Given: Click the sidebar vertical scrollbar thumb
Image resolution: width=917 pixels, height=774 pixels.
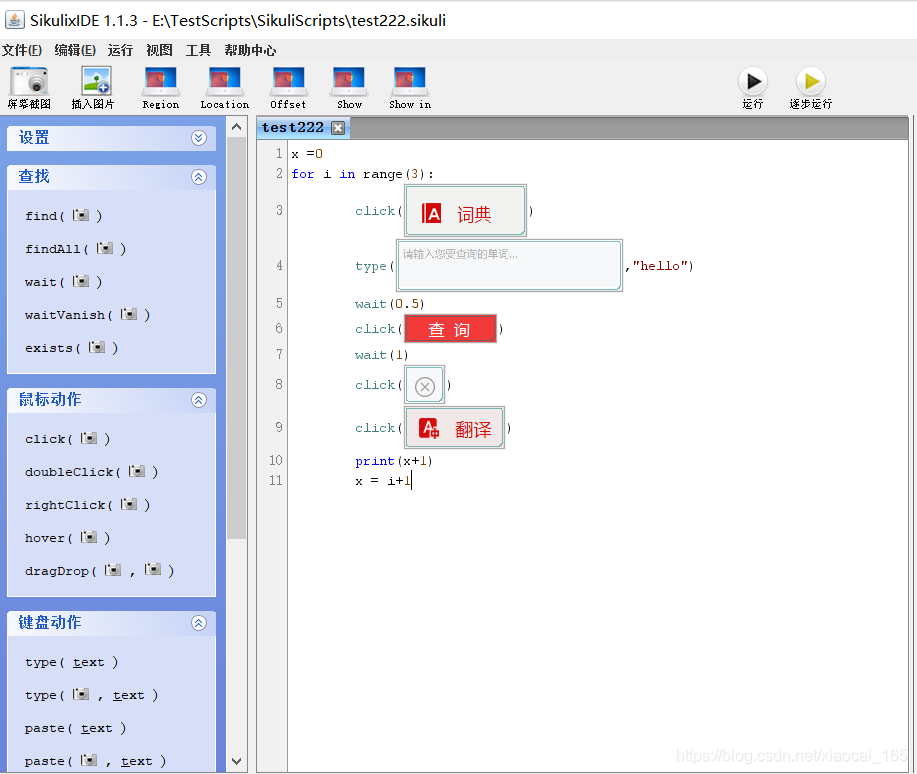Looking at the screenshot, I should pos(236,338).
